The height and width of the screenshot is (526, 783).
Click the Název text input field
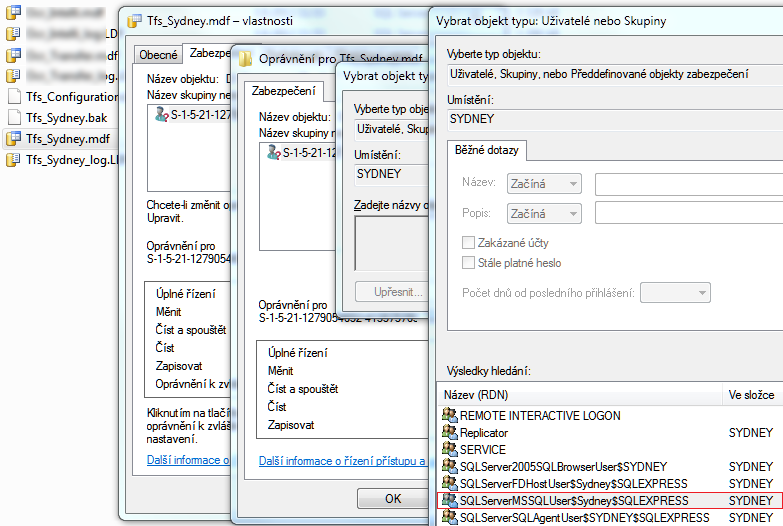689,184
